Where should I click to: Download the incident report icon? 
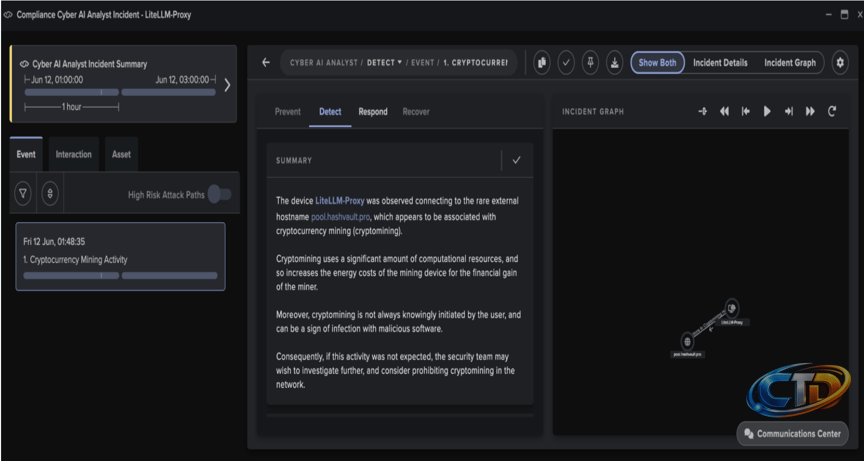[614, 63]
